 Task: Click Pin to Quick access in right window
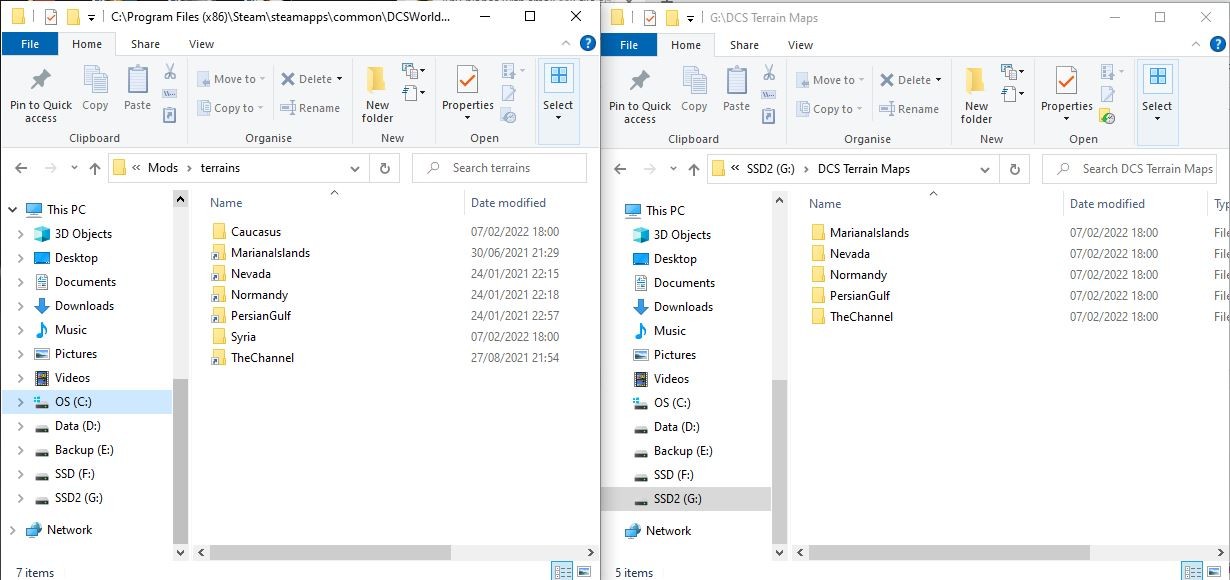tap(640, 95)
